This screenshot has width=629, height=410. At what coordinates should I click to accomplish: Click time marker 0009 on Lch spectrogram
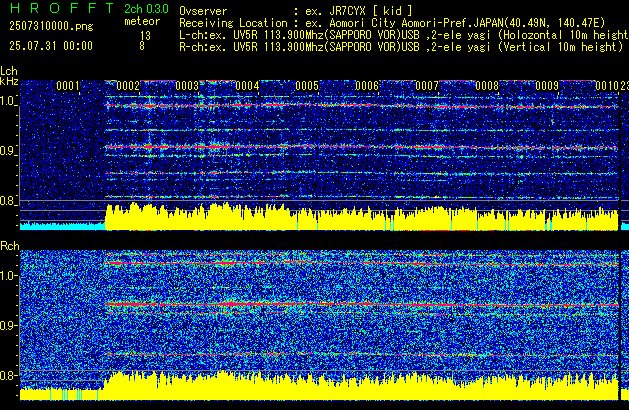pos(547,86)
